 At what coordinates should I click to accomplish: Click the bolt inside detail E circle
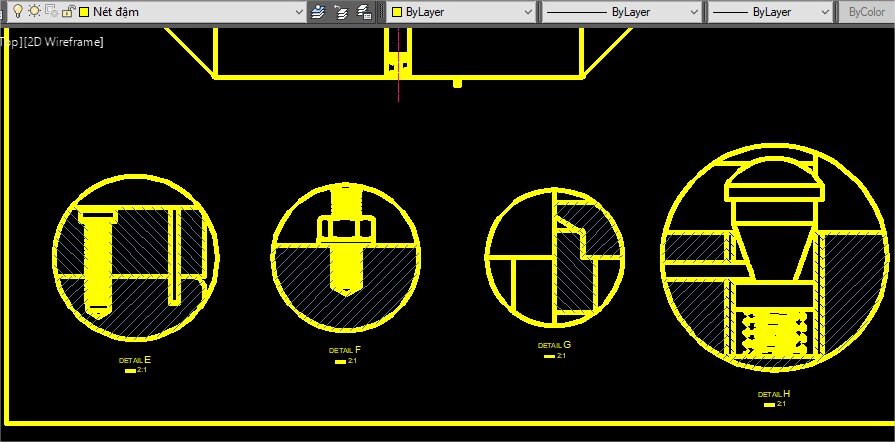click(x=97, y=262)
